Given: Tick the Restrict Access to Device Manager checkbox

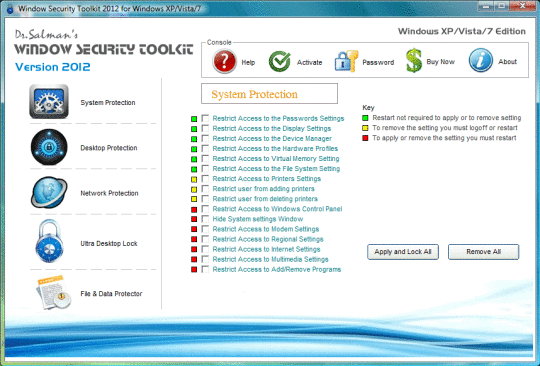Looking at the screenshot, I should [205, 138].
